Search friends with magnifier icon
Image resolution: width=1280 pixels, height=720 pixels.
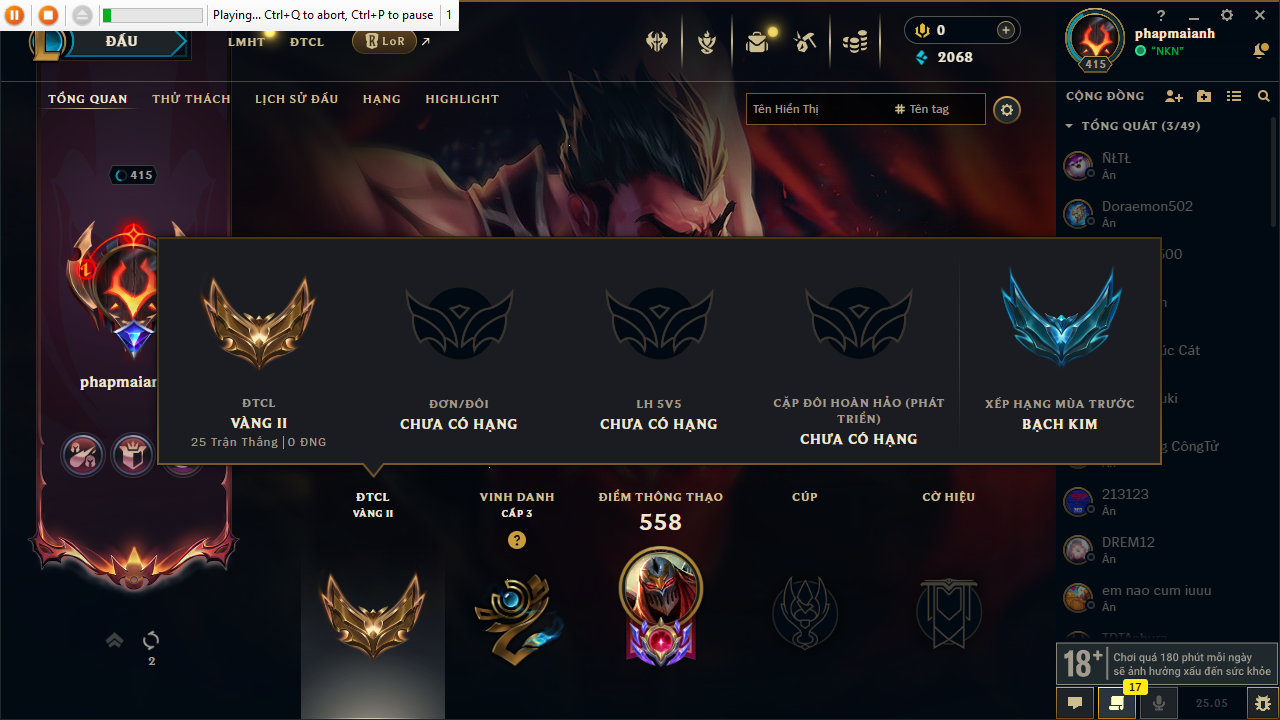[x=1264, y=96]
